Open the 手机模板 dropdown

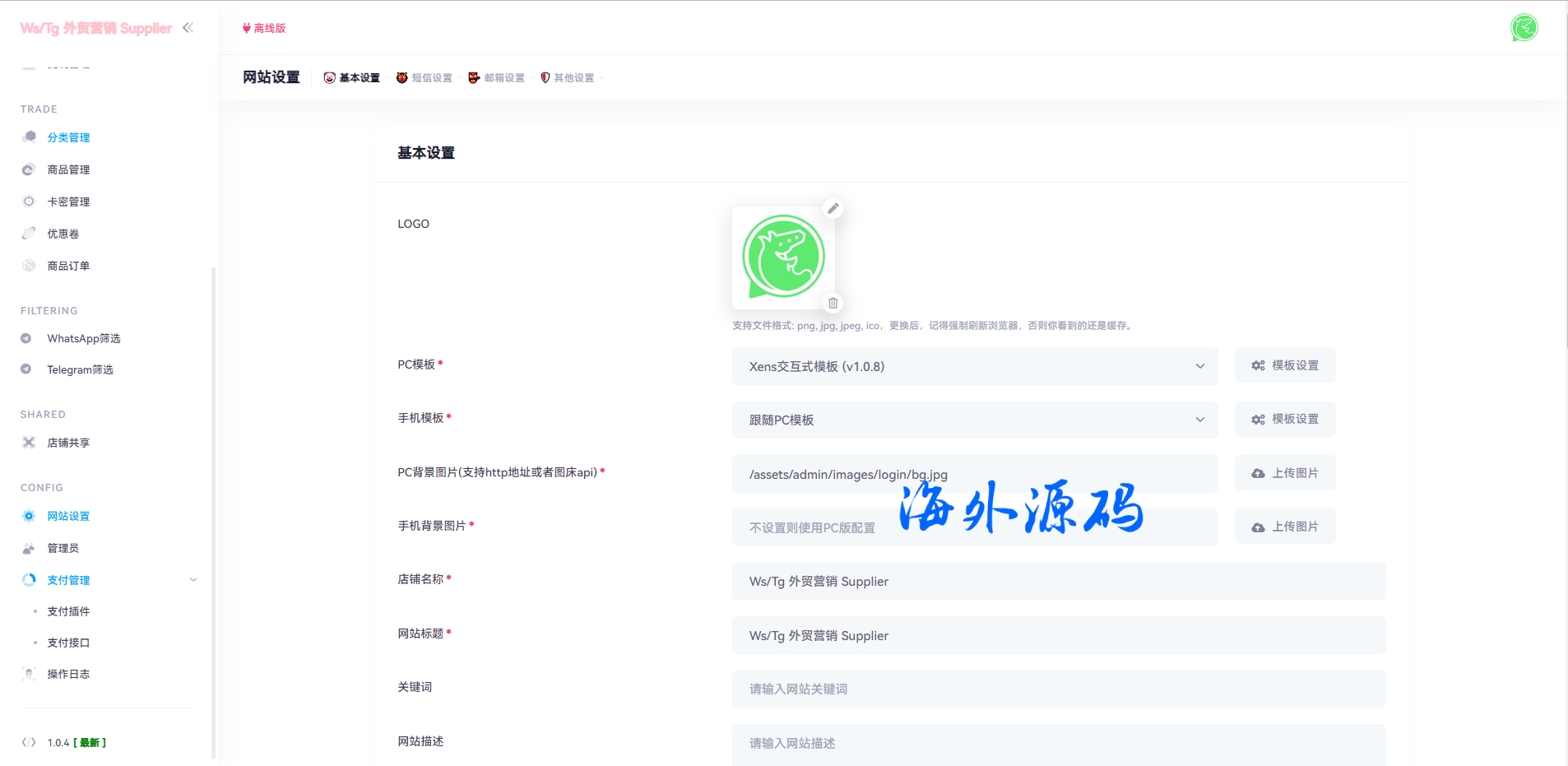974,420
